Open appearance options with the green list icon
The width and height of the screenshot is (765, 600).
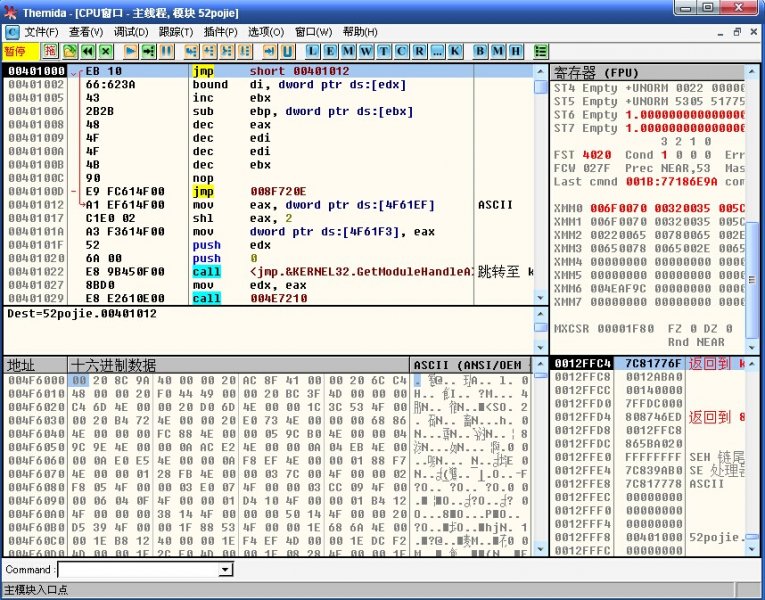click(541, 51)
